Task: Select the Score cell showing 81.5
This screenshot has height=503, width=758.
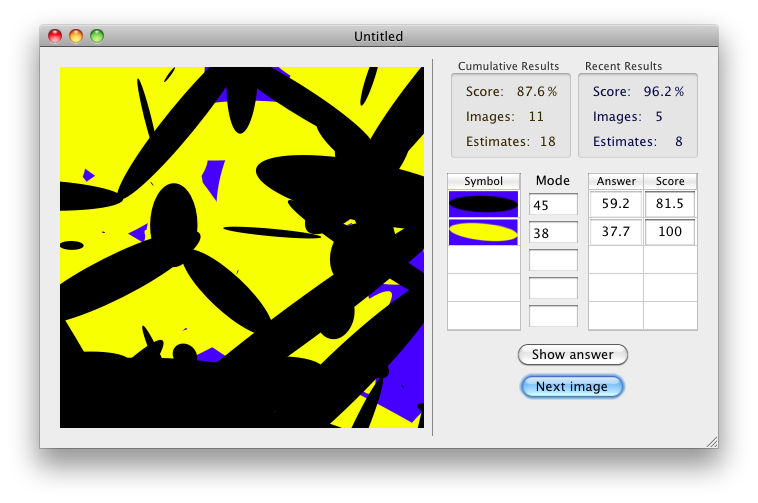Action: click(x=669, y=204)
